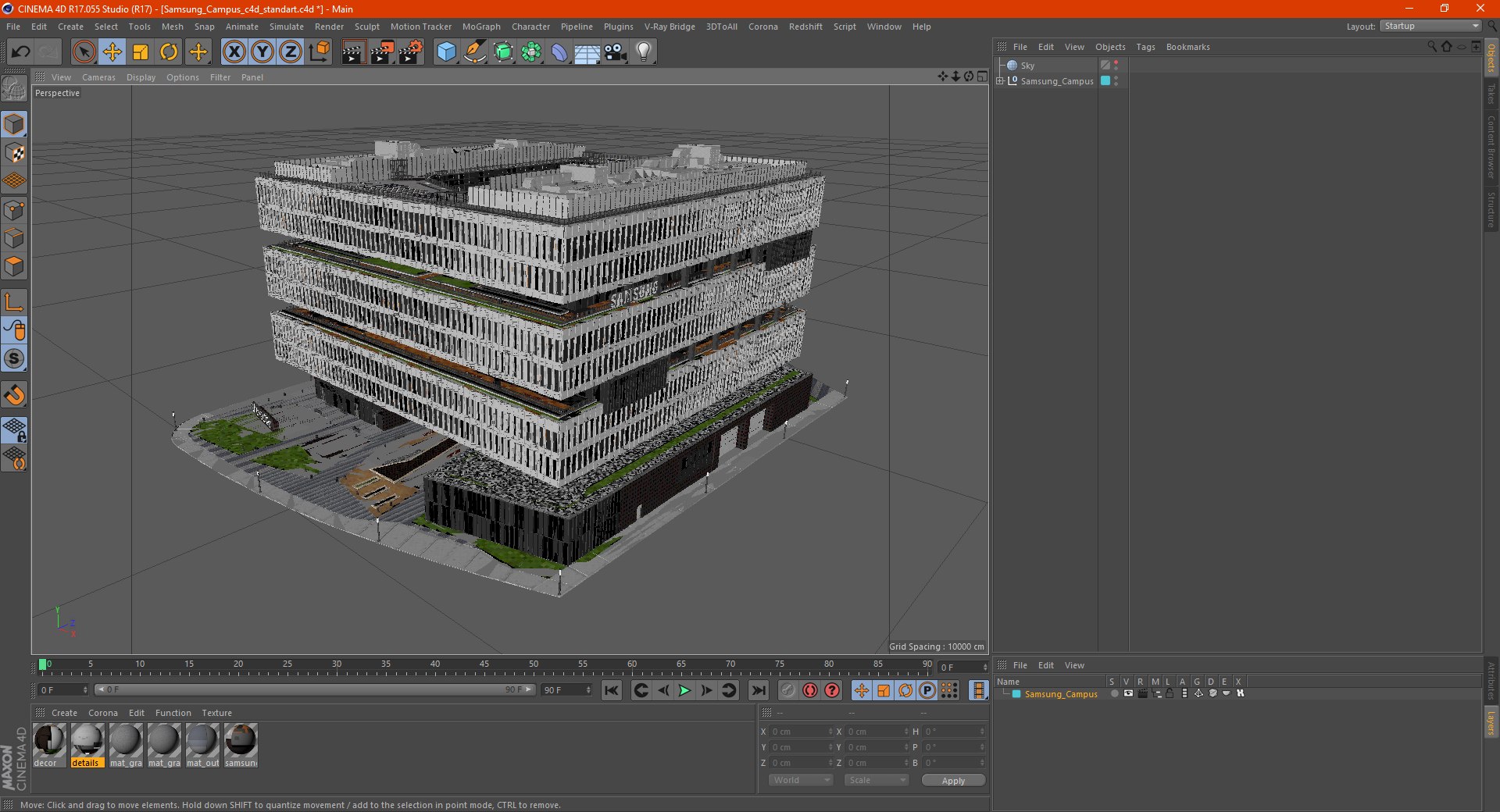Render to Picture Viewer
The image size is (1500, 812).
(382, 52)
